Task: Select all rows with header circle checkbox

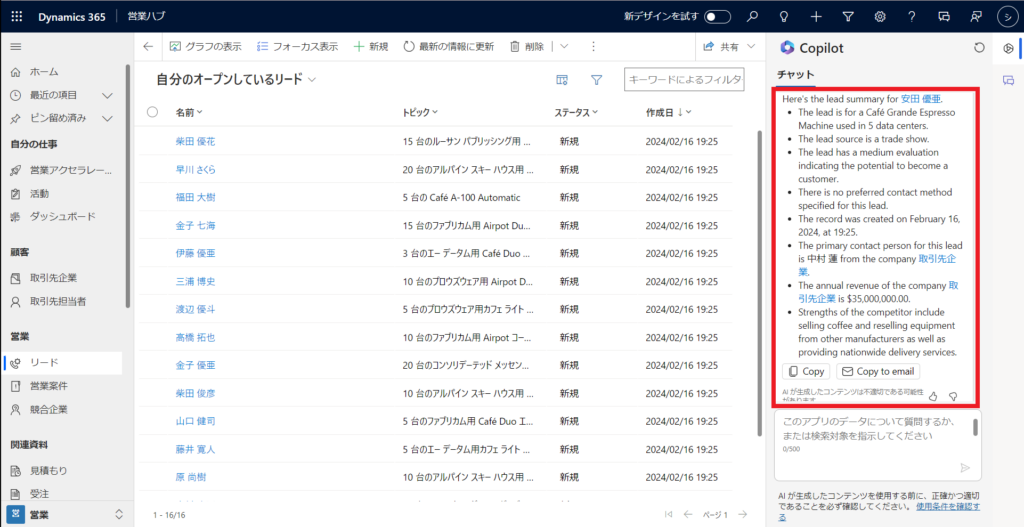Action: [x=153, y=112]
